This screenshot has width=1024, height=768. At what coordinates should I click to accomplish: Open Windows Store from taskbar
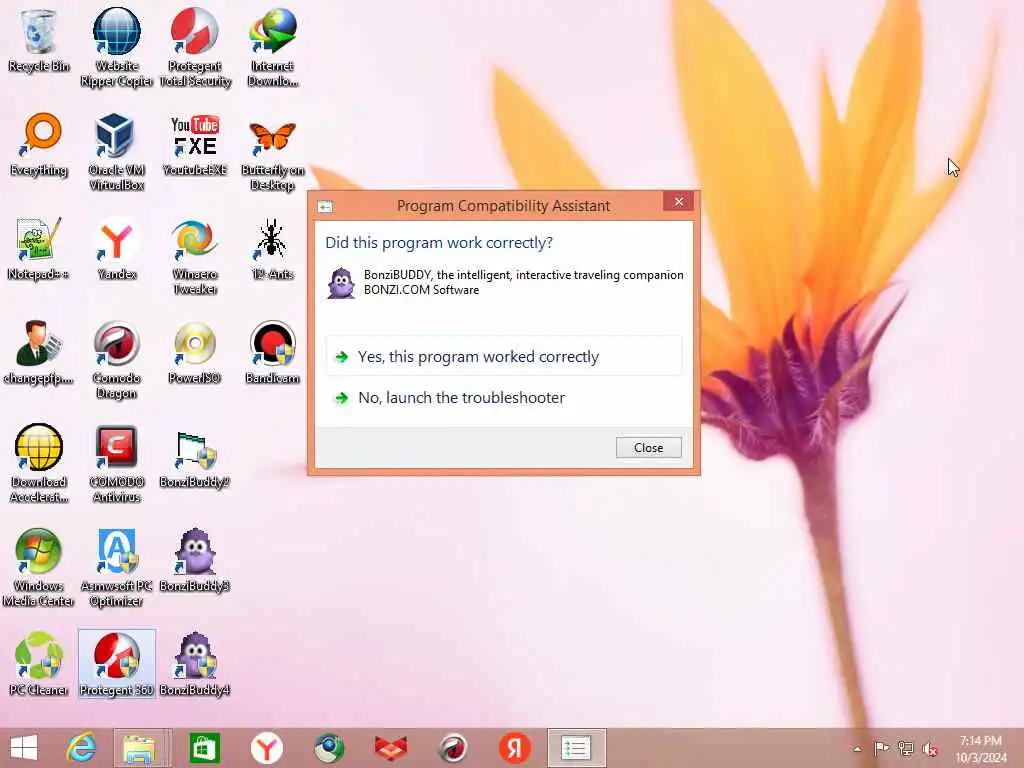[x=204, y=748]
